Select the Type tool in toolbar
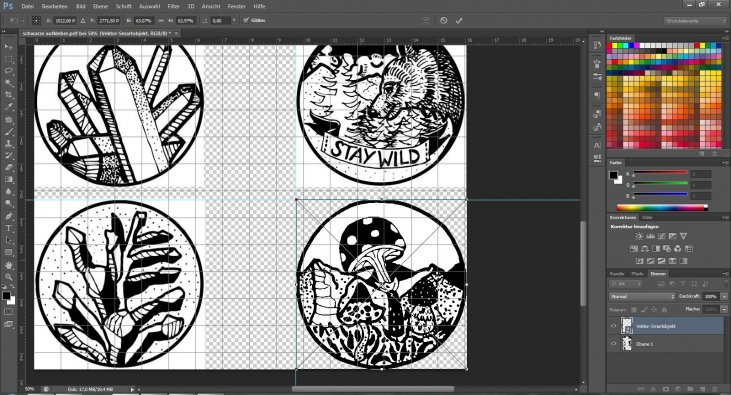 click(x=8, y=228)
